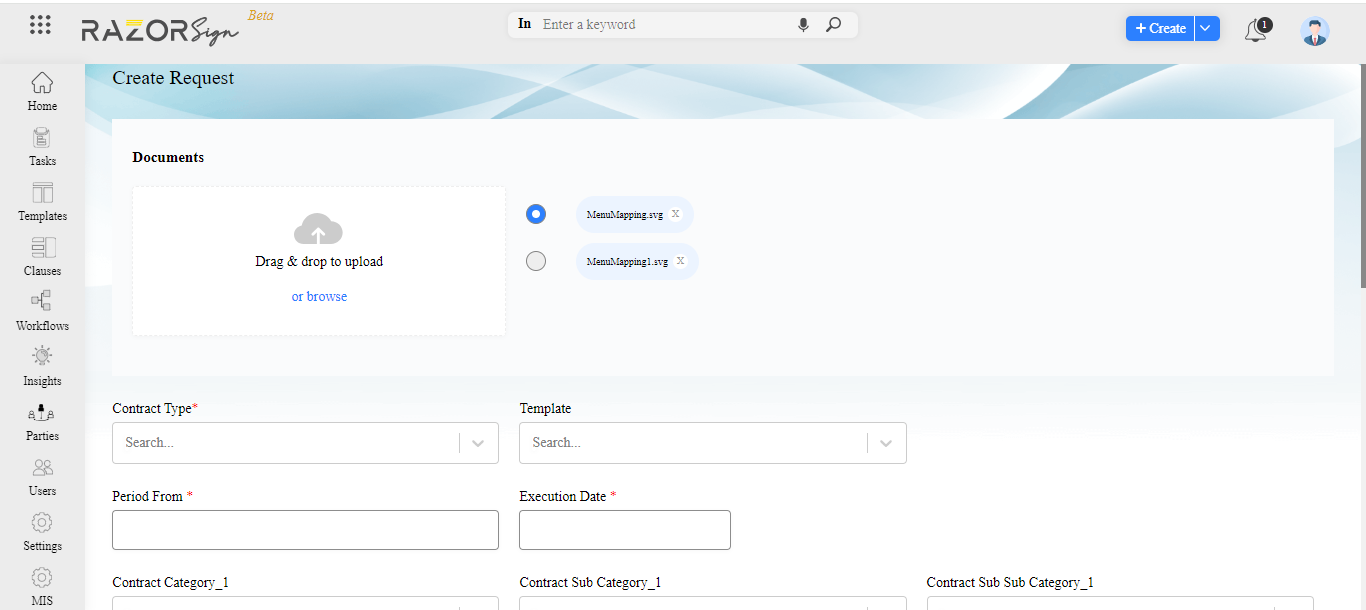Select the MenuMapping.svg radio button
Screen dimensions: 1366x610
point(536,213)
